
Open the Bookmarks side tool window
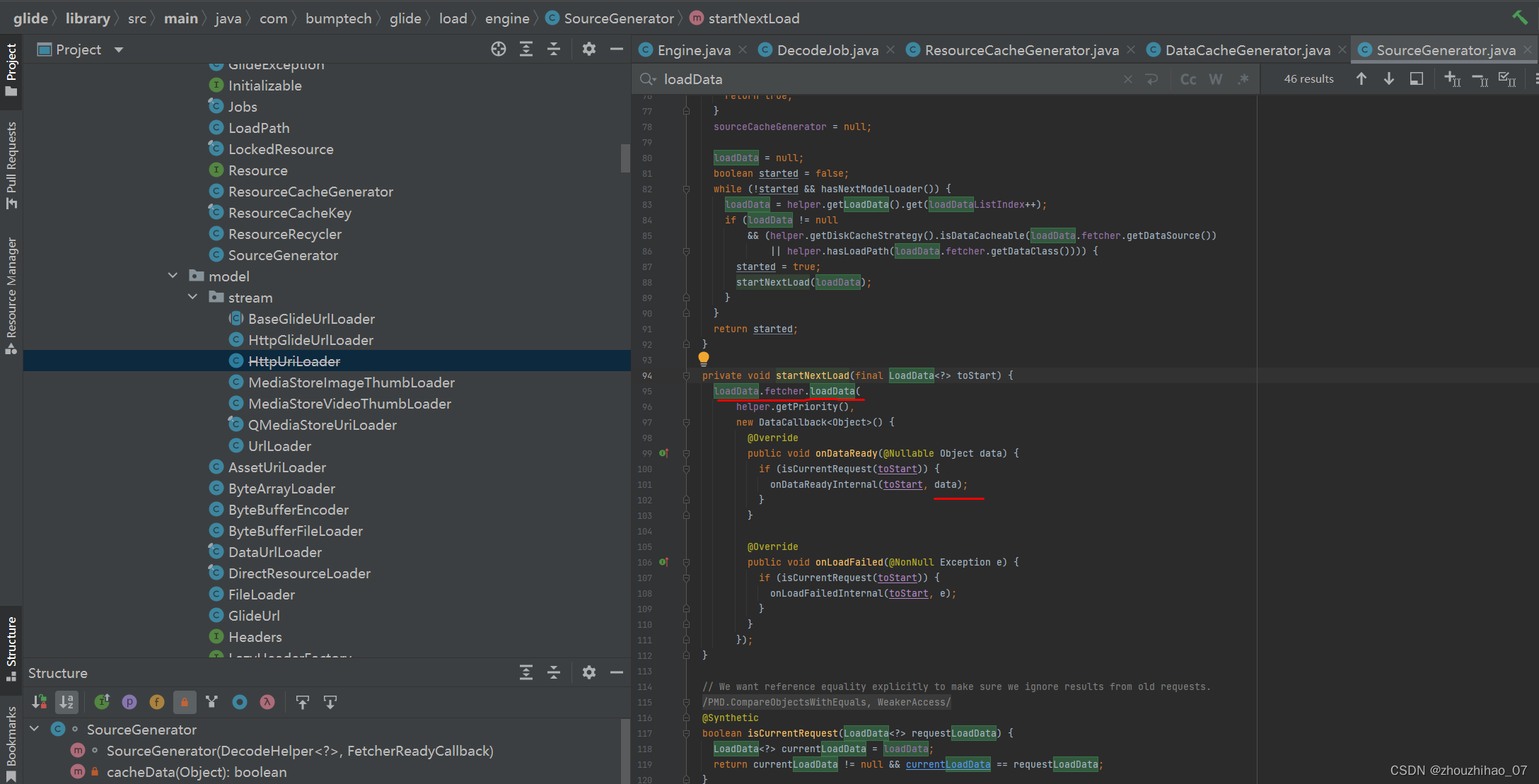pos(11,743)
